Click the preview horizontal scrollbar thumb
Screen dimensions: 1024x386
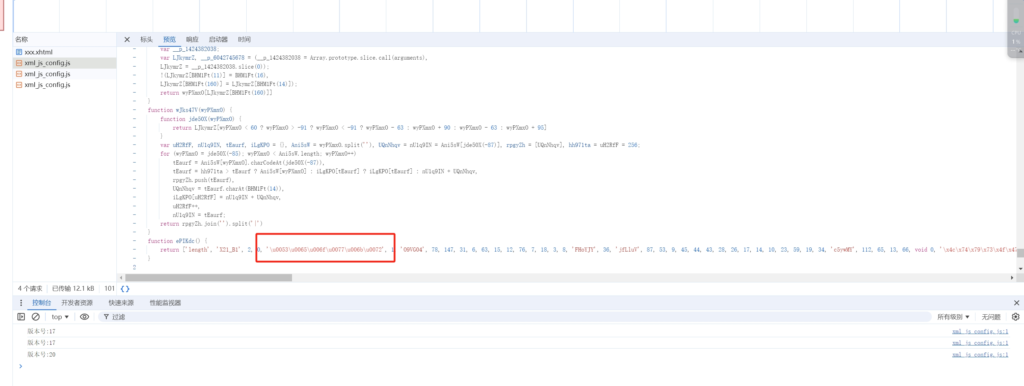coord(208,278)
